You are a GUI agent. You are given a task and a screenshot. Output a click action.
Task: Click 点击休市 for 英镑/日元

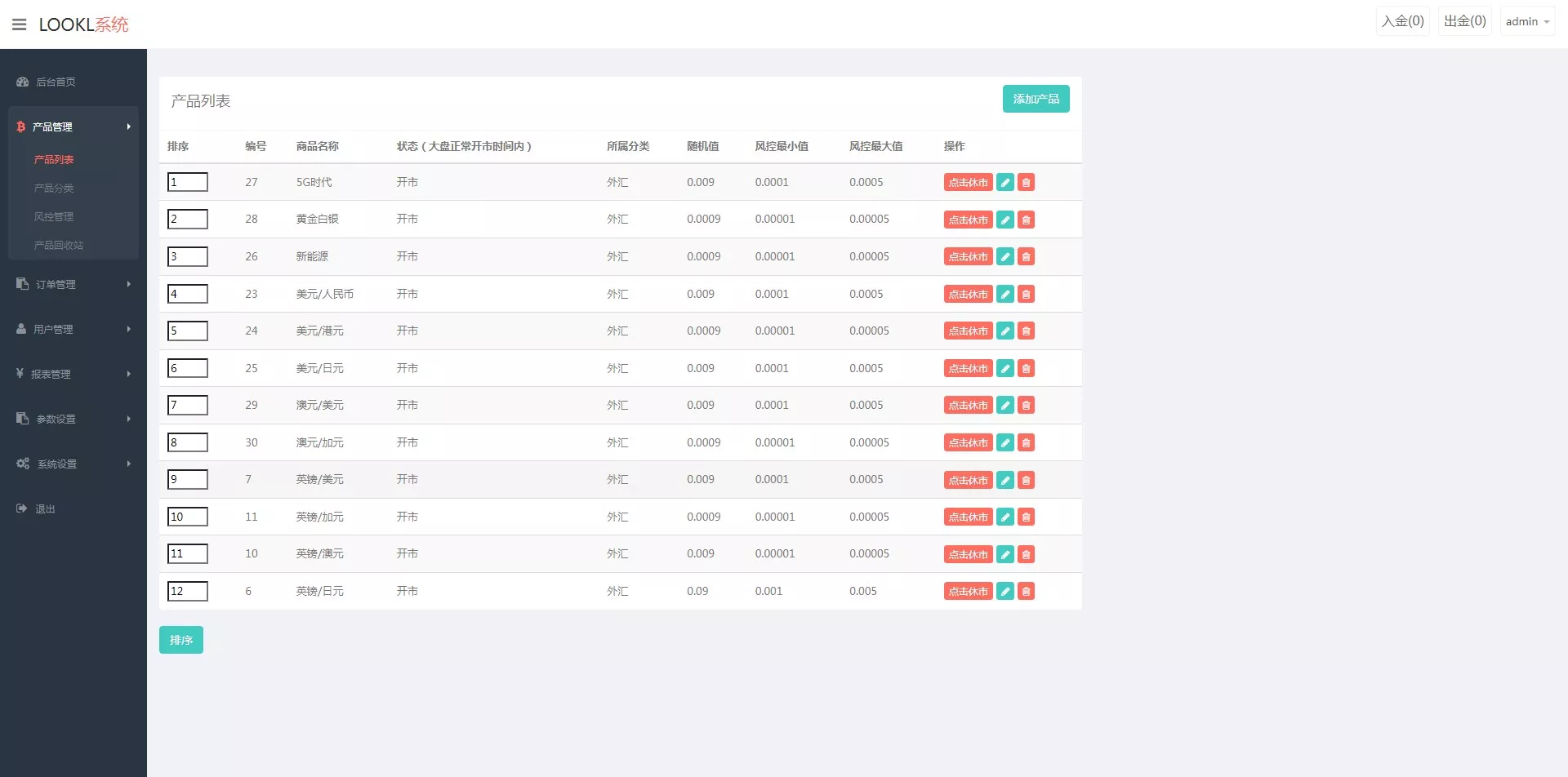(x=968, y=591)
